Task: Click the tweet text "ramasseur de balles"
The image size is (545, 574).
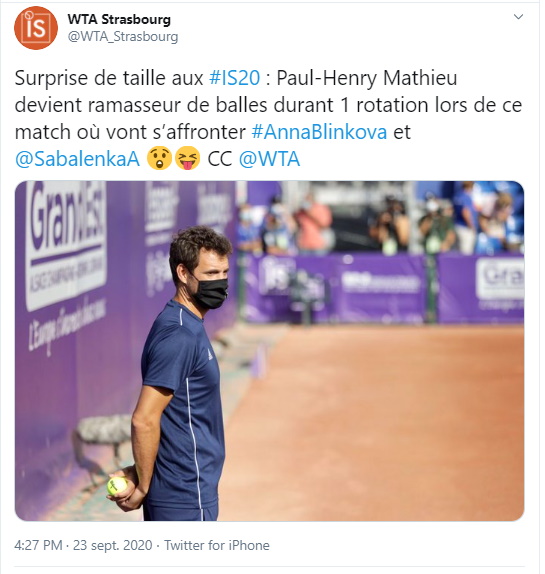Action: 177,105
